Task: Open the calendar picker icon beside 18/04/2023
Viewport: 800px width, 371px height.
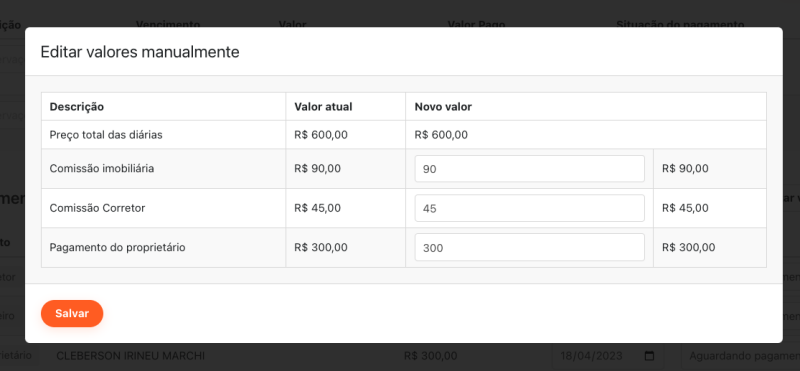Action: pos(649,356)
